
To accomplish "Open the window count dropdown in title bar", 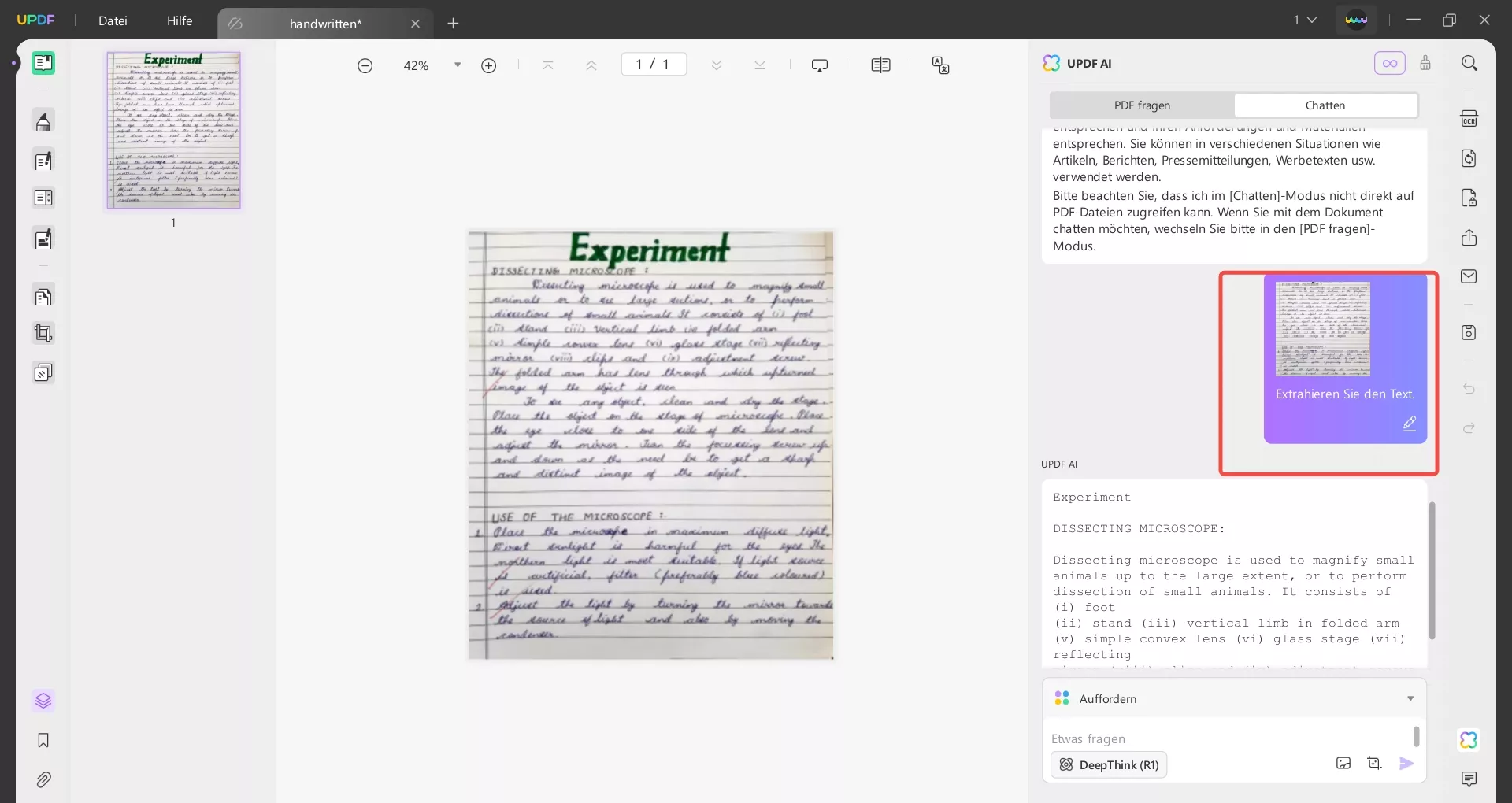I will (x=1304, y=20).
